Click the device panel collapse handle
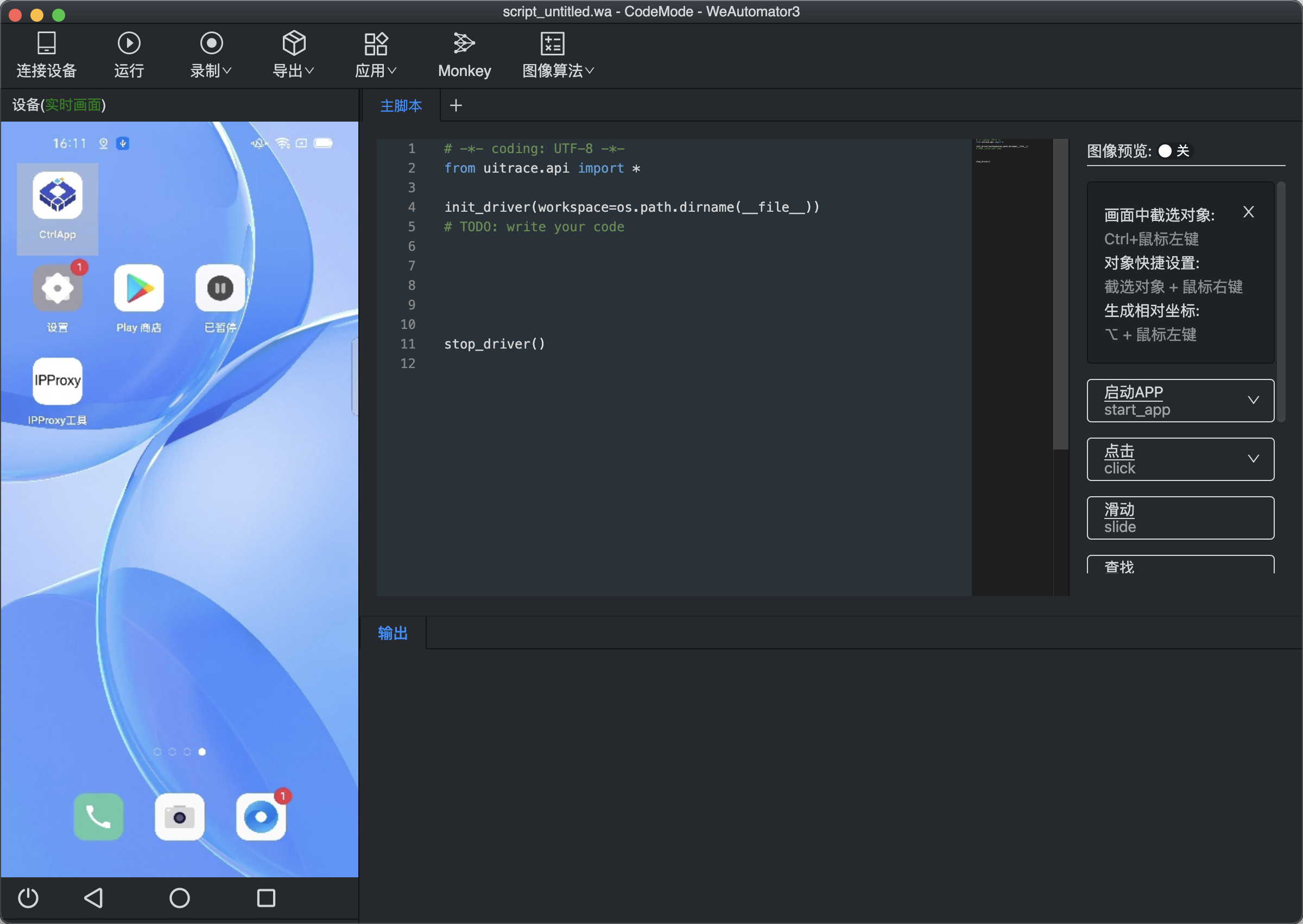 click(355, 377)
